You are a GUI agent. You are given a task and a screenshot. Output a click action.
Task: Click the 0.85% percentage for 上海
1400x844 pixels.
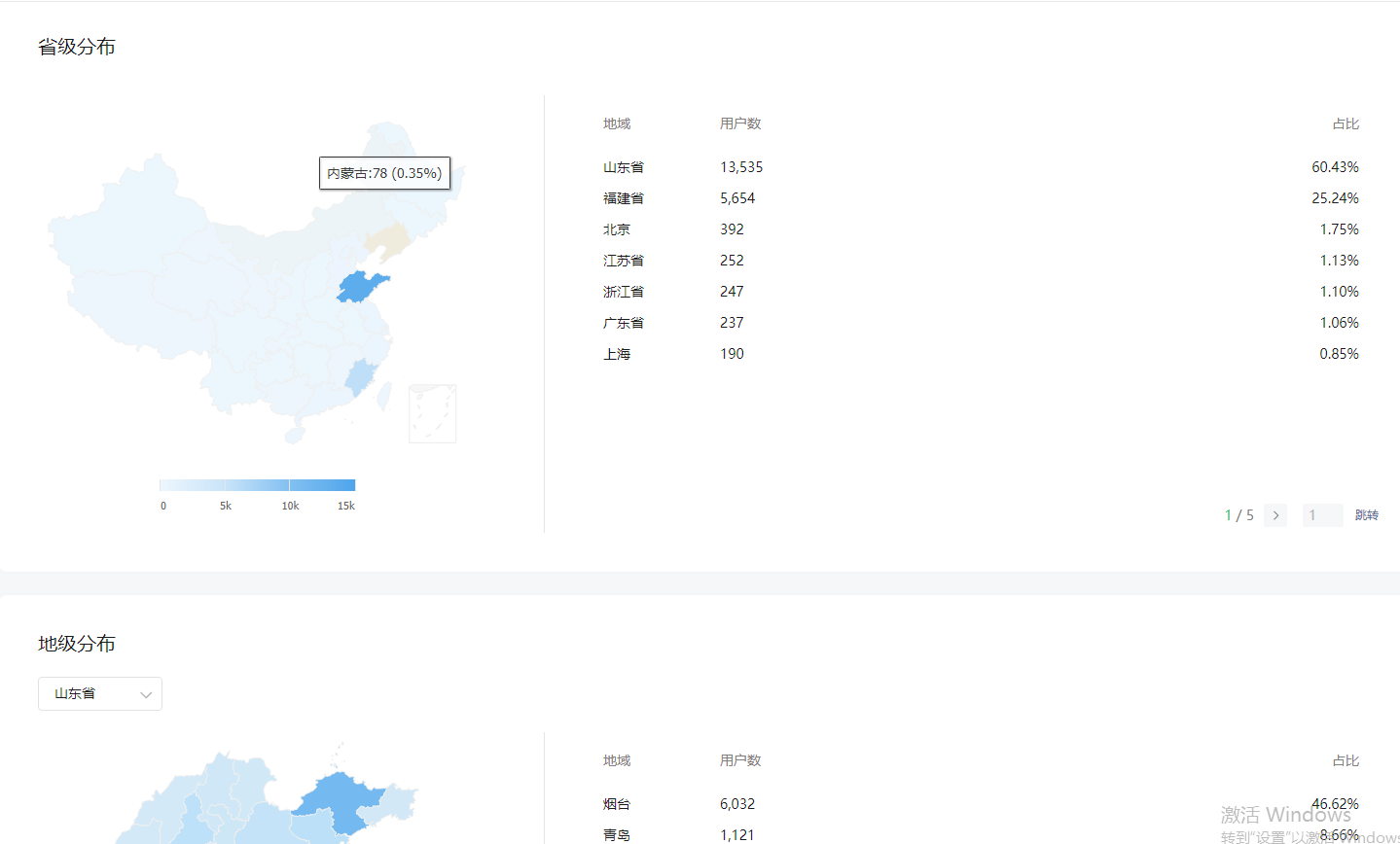coord(1339,354)
